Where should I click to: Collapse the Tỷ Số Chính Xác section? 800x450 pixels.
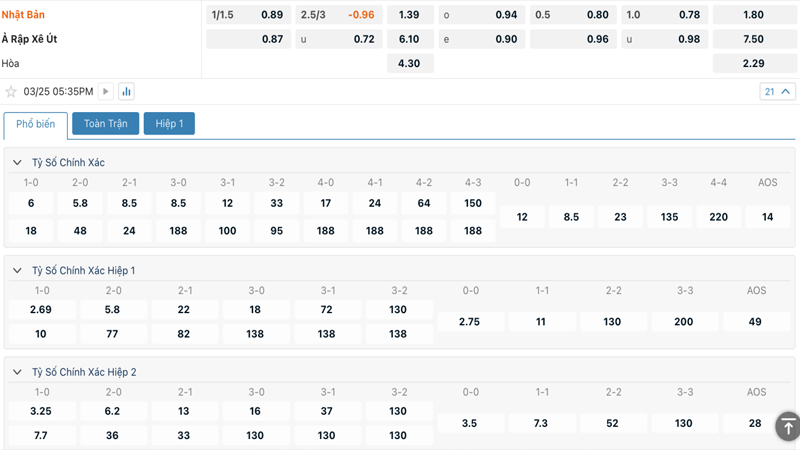point(17,163)
